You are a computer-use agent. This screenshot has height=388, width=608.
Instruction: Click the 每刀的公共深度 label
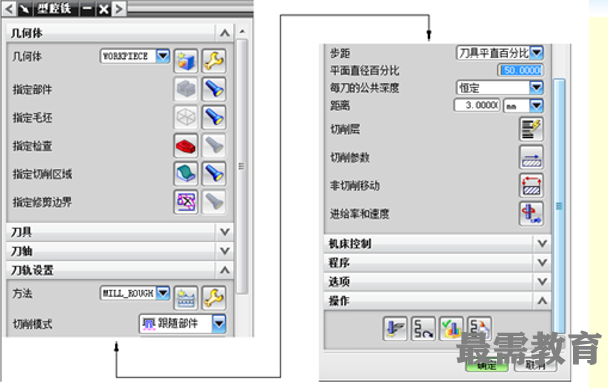(364, 88)
